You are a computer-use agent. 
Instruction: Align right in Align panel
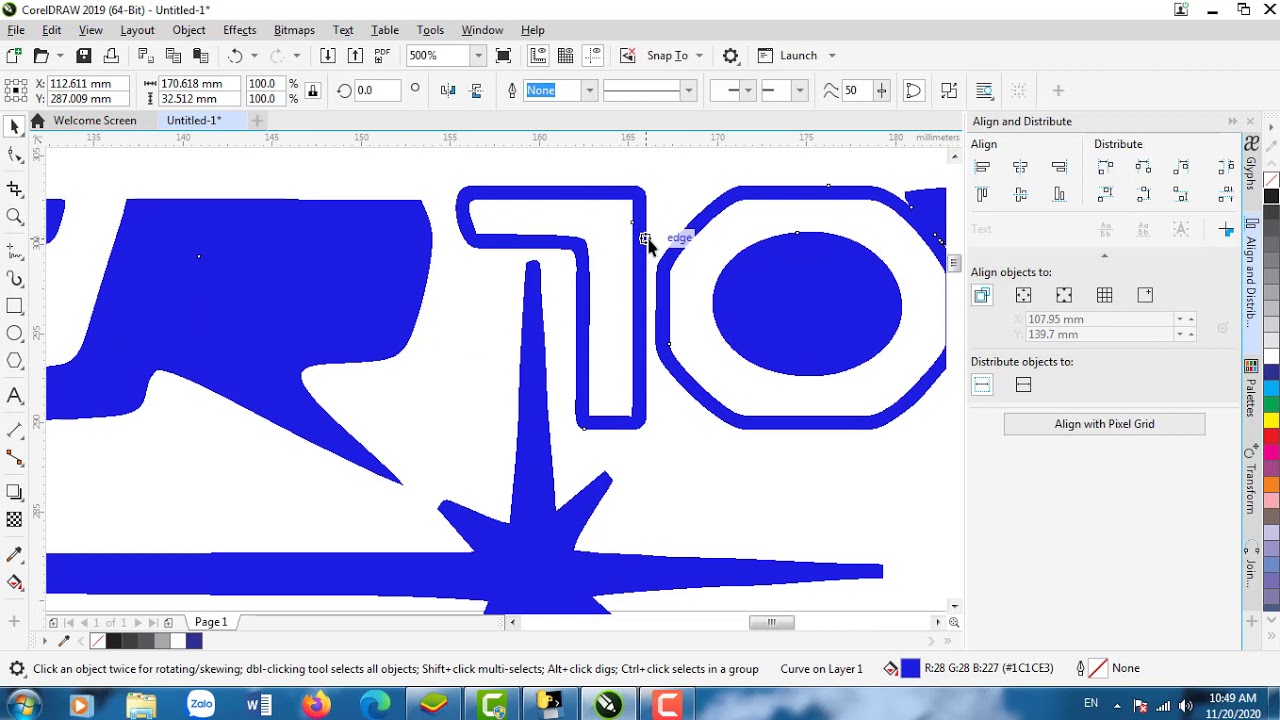click(x=1059, y=167)
